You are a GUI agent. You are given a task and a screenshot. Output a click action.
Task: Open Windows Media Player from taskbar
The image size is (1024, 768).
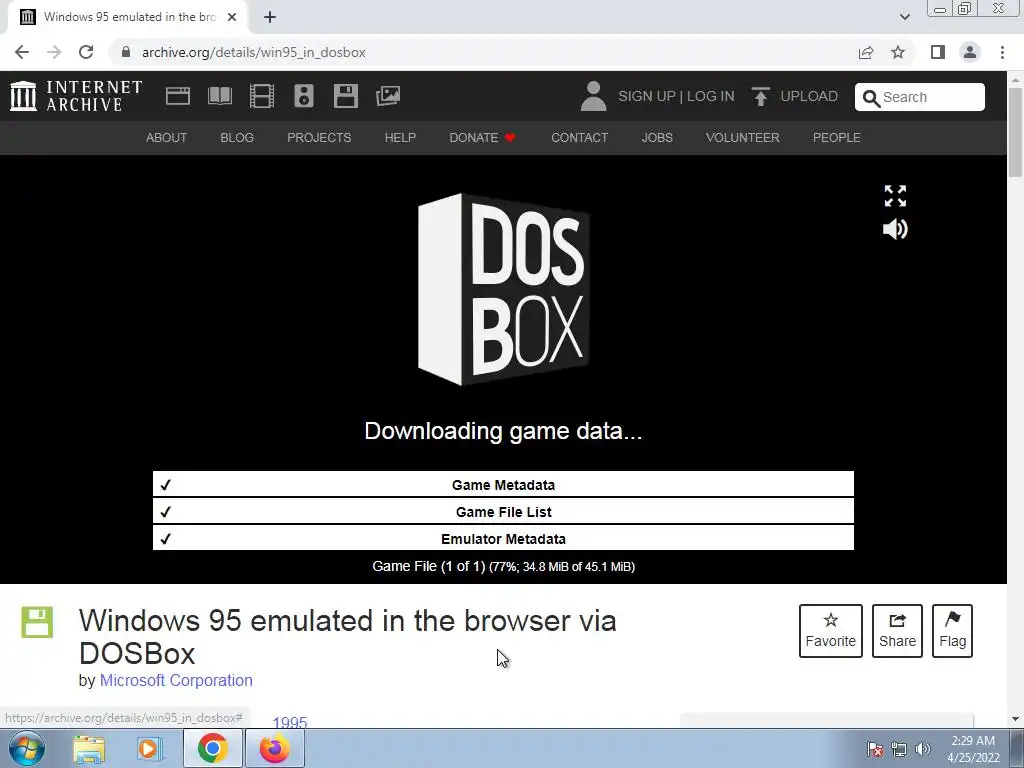point(150,748)
